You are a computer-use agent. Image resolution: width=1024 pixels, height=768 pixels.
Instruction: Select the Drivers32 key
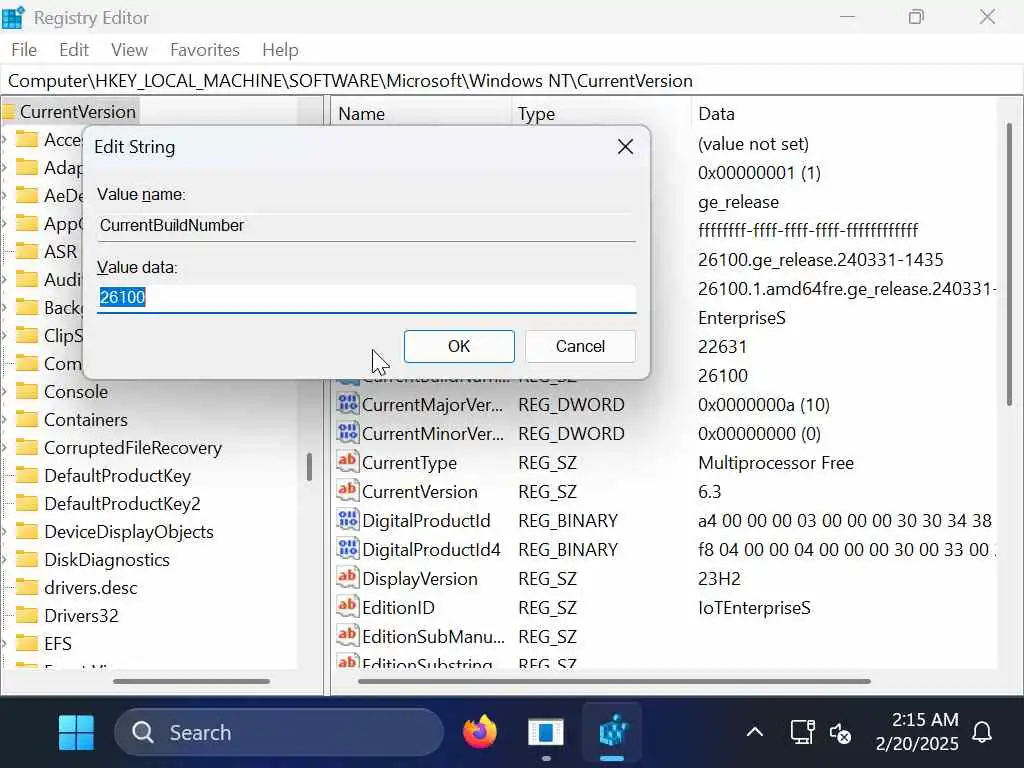pos(81,615)
